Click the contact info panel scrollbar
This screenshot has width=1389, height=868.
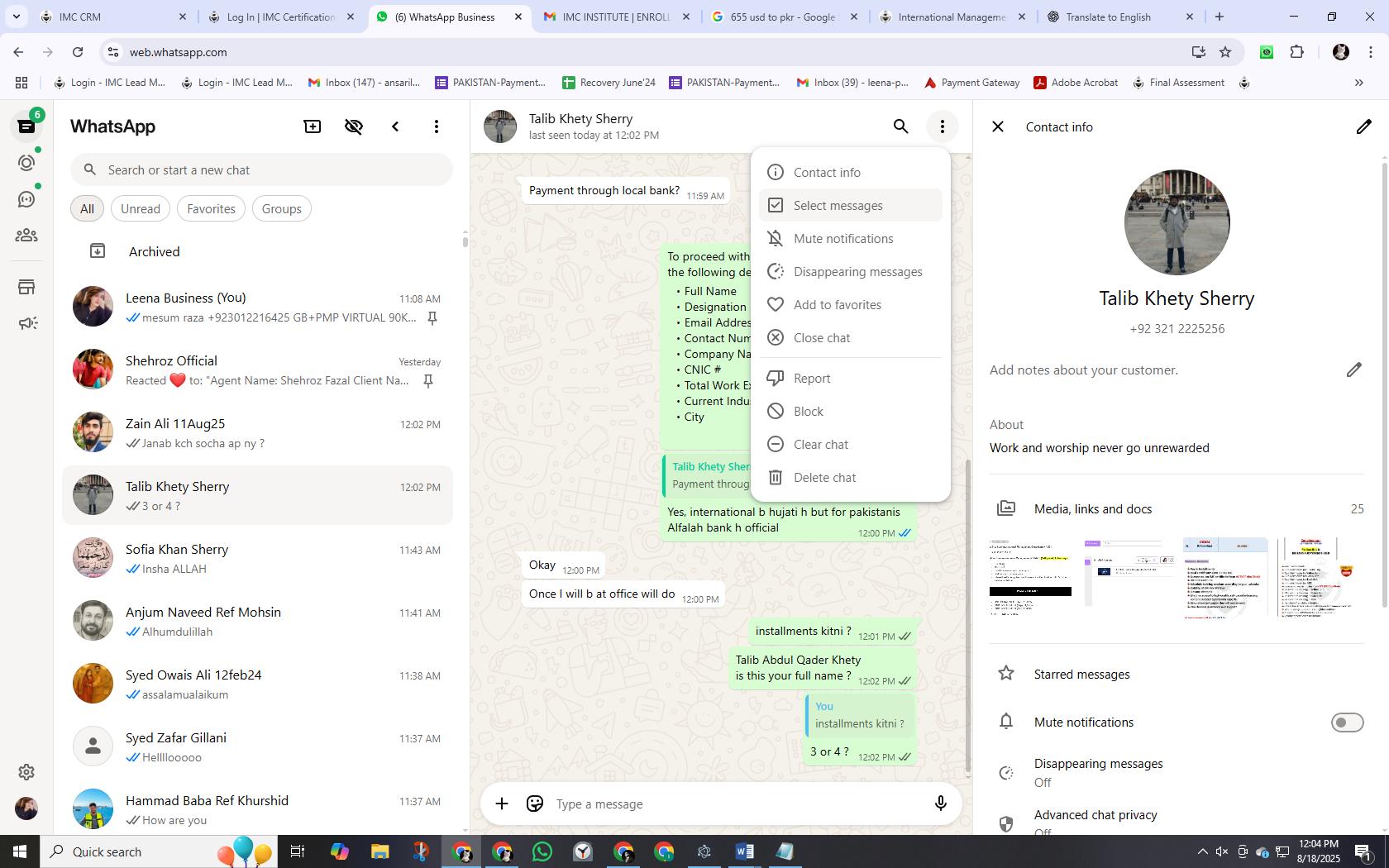[x=1384, y=384]
